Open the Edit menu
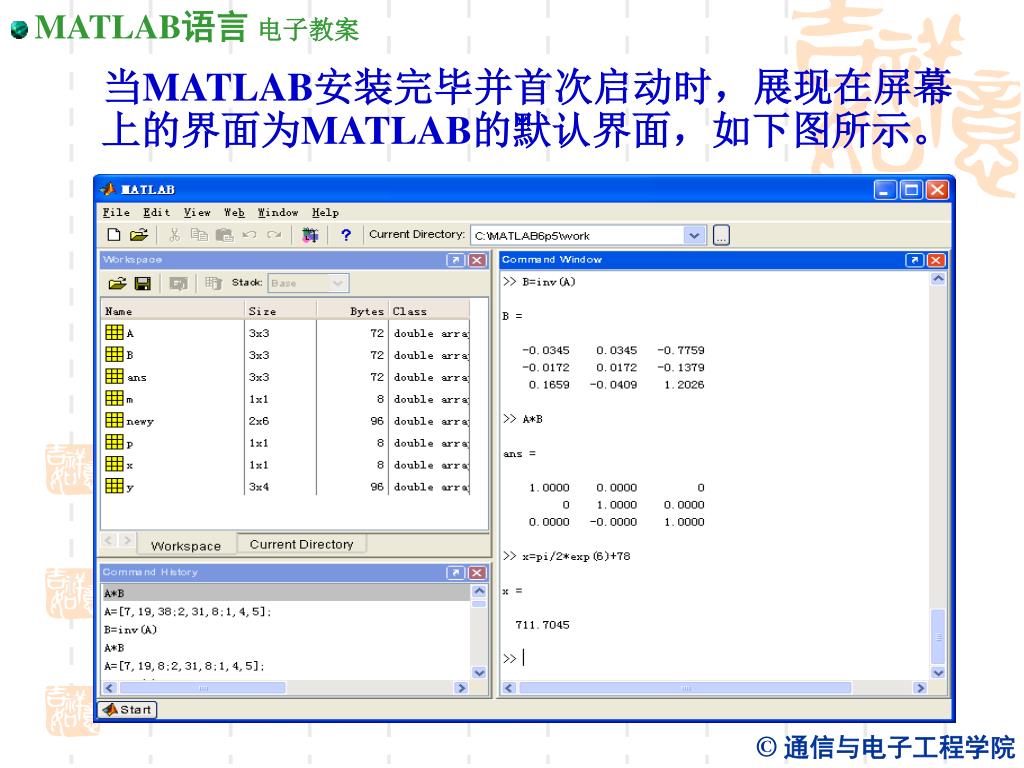This screenshot has width=1024, height=768. (156, 212)
